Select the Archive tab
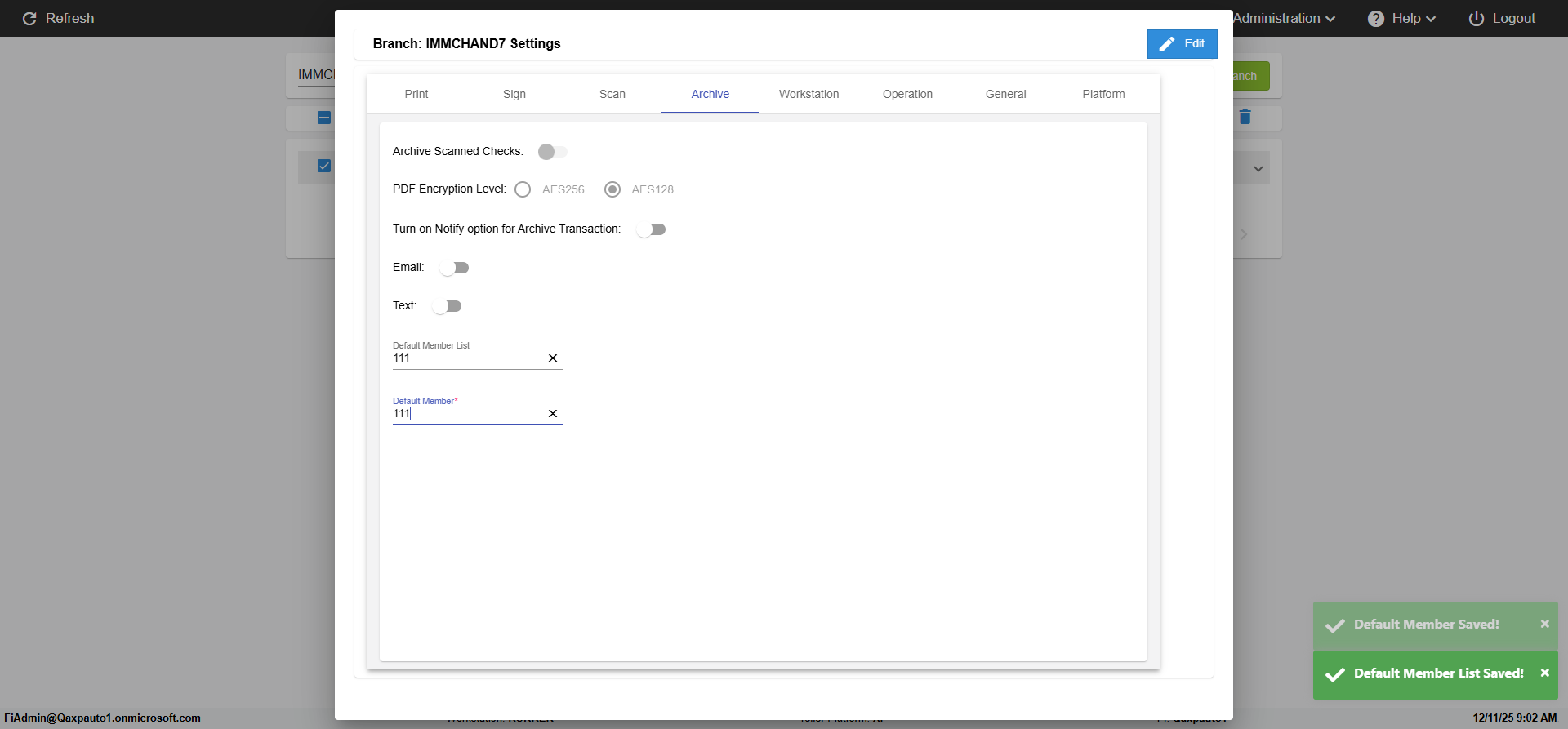Screen dimensions: 1568x729 (x=710, y=94)
